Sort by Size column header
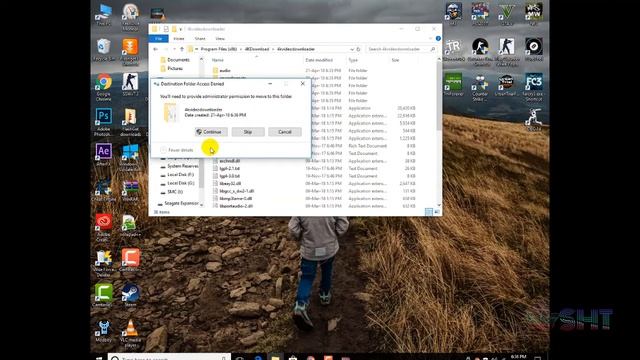The width and height of the screenshot is (640, 360). point(395,60)
